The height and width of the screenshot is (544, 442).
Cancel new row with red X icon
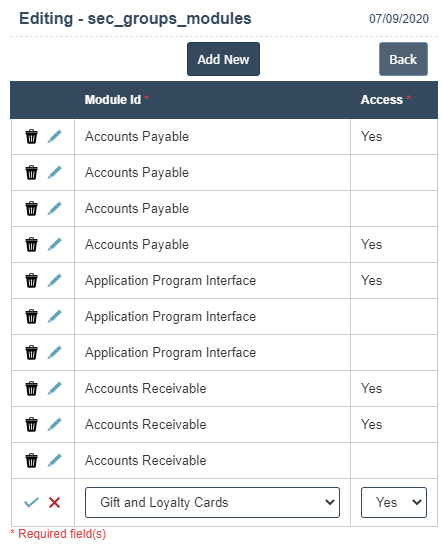(x=54, y=502)
